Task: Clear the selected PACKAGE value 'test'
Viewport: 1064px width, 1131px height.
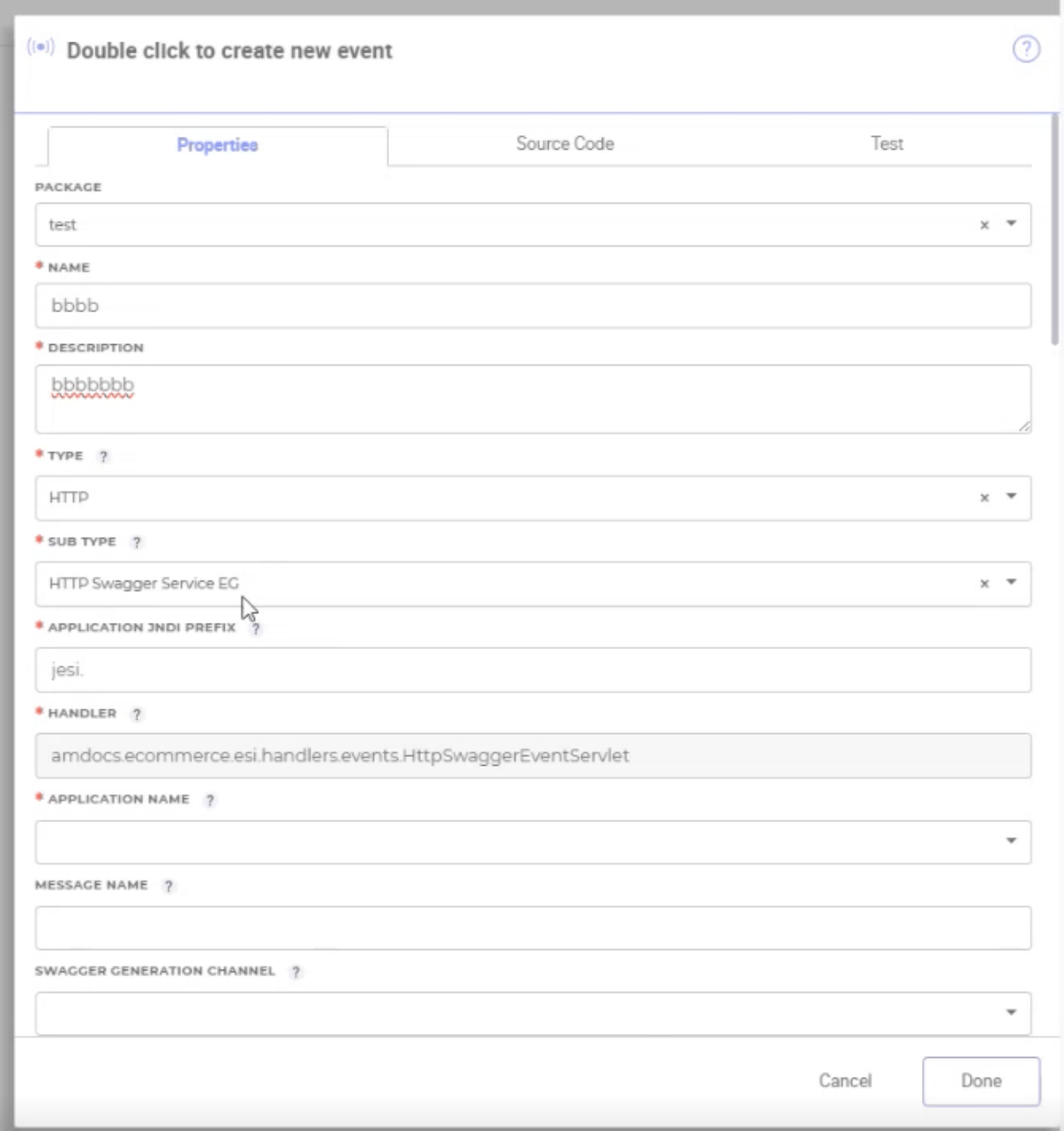Action: pyautogui.click(x=985, y=225)
